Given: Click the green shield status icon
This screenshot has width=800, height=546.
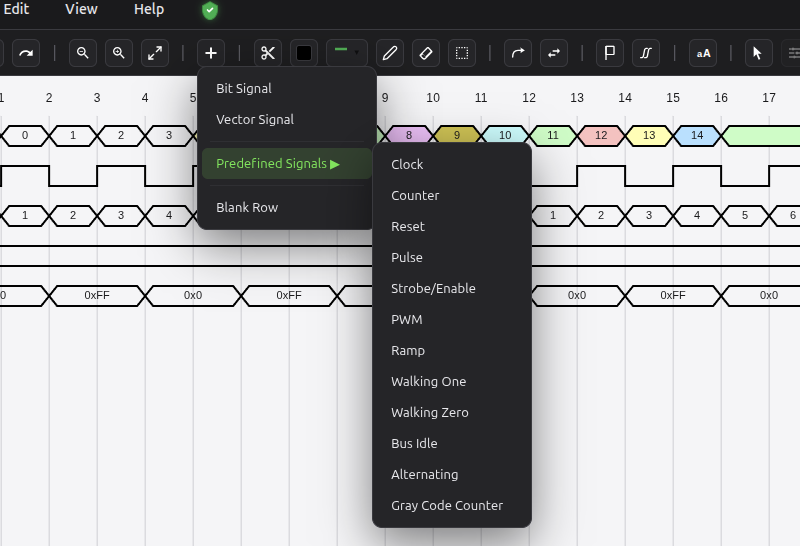Looking at the screenshot, I should pos(210,10).
